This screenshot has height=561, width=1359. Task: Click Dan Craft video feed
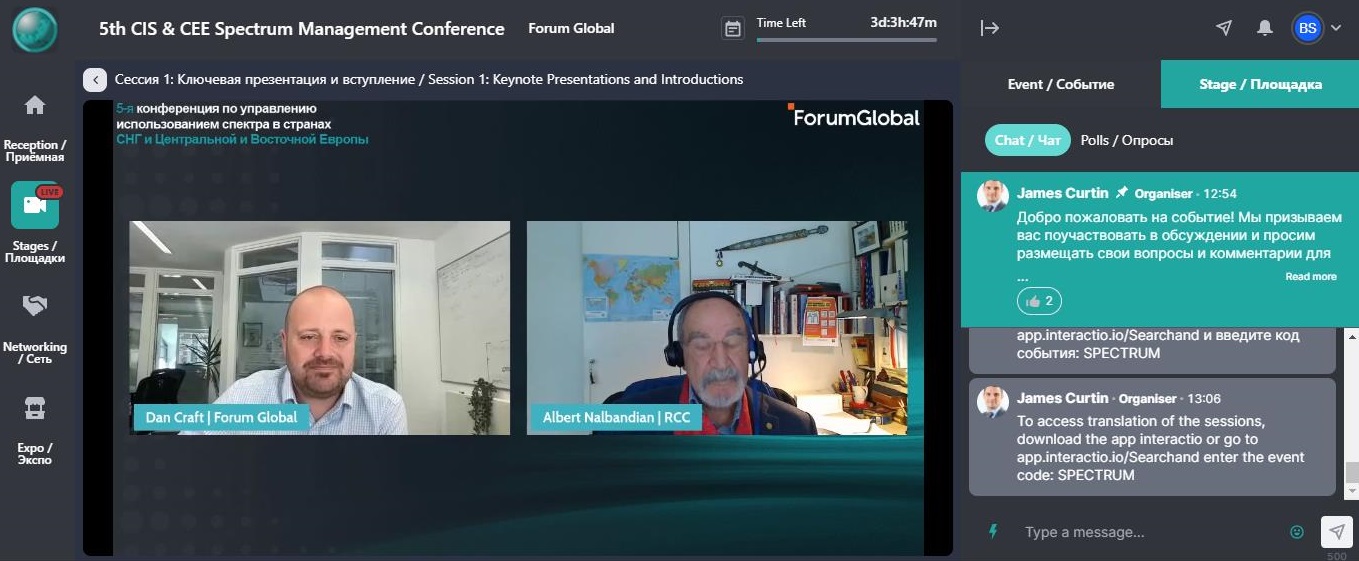(x=320, y=328)
